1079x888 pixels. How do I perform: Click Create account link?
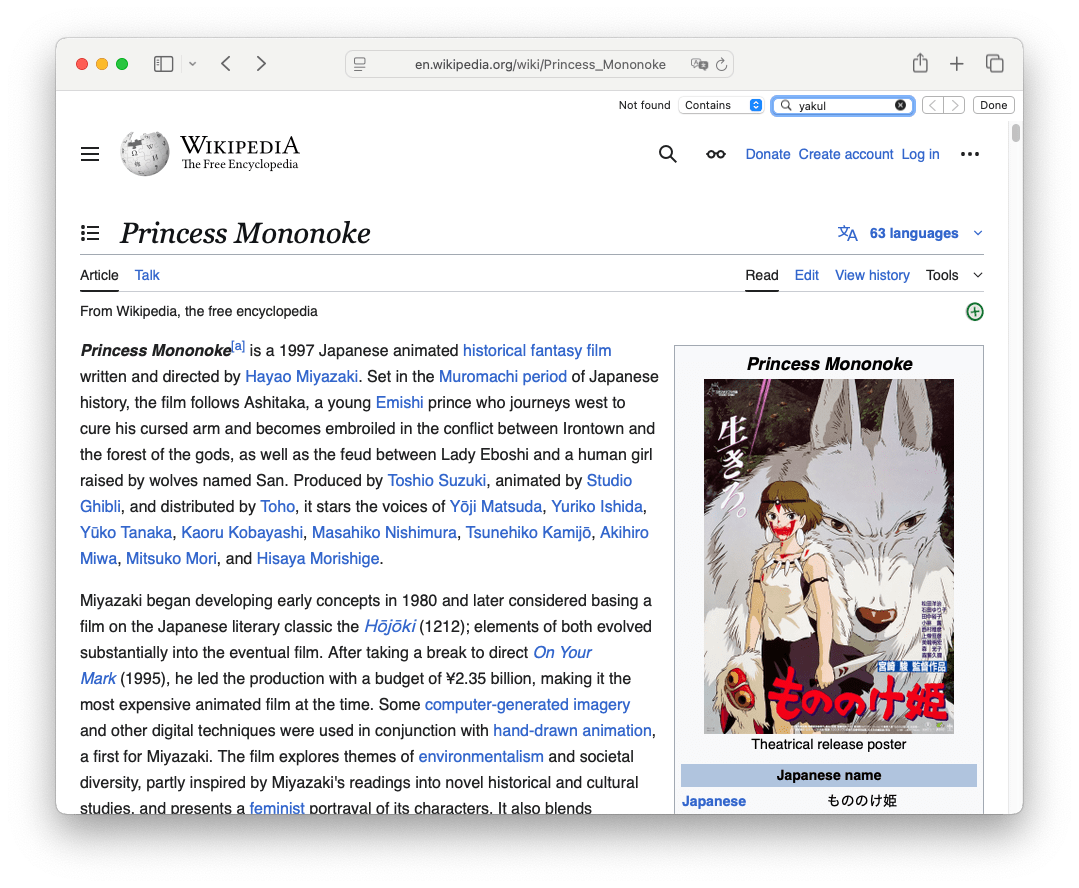[846, 154]
